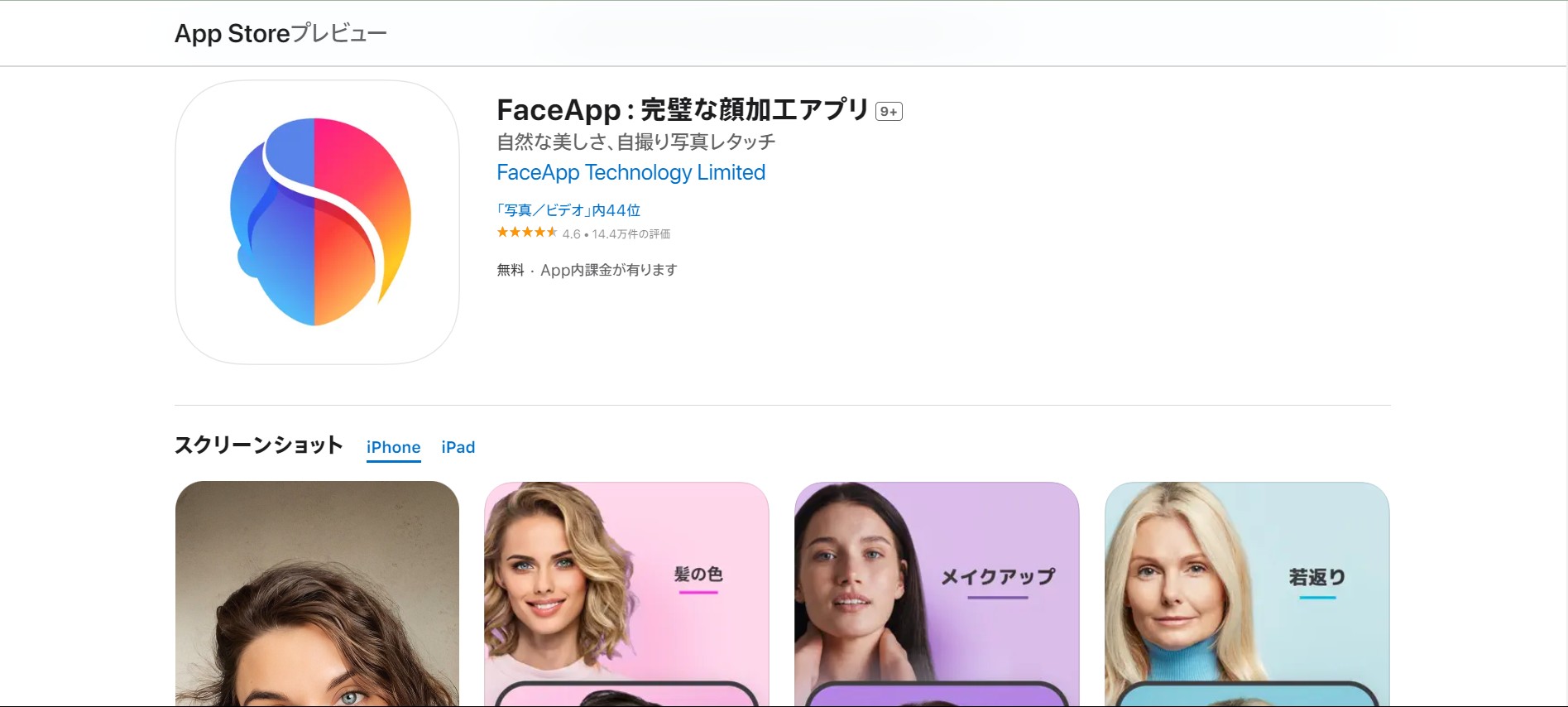Click the 無料 price label
The height and width of the screenshot is (707, 1568).
(x=511, y=270)
